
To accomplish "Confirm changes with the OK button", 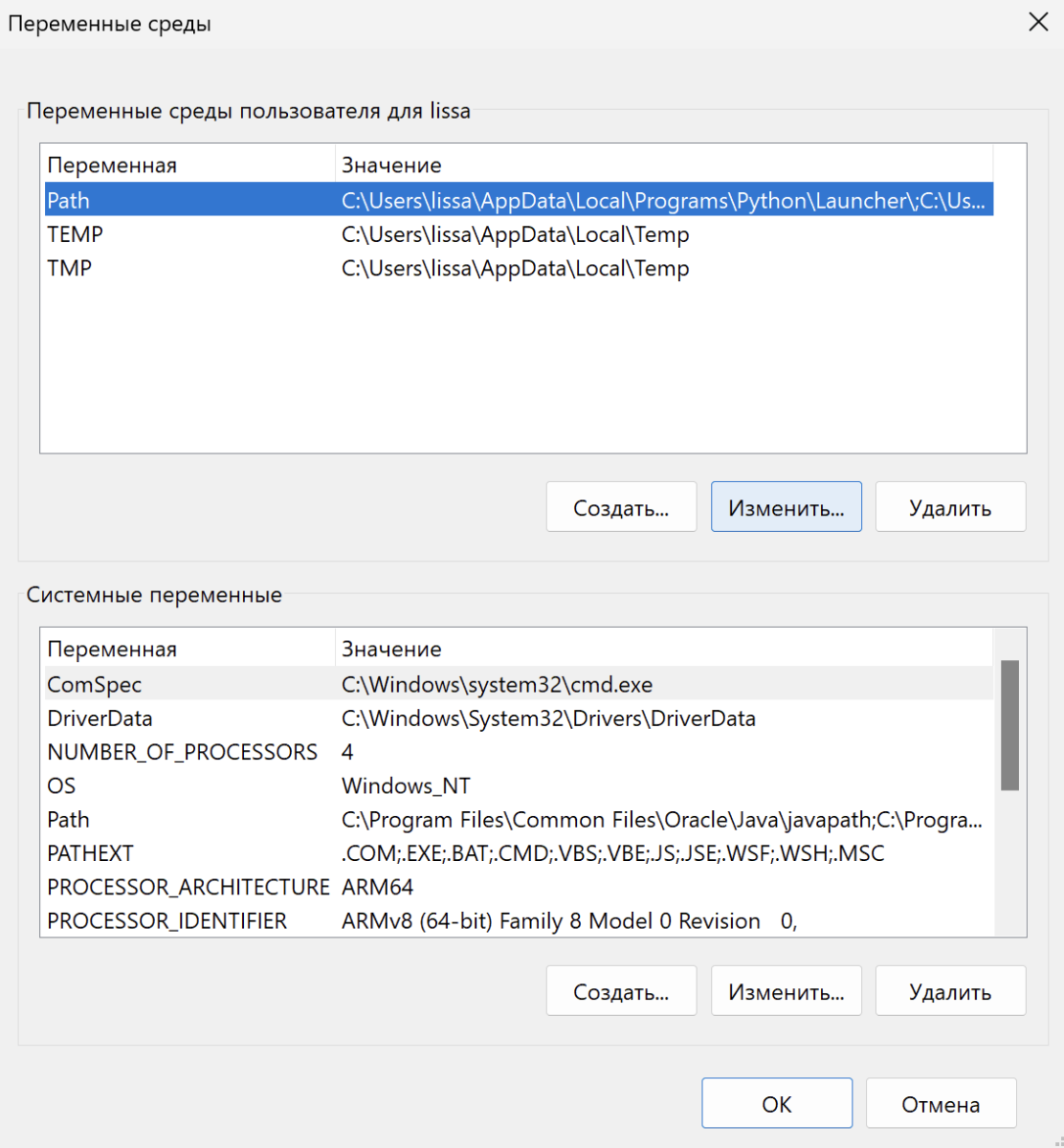I will pos(776,1104).
